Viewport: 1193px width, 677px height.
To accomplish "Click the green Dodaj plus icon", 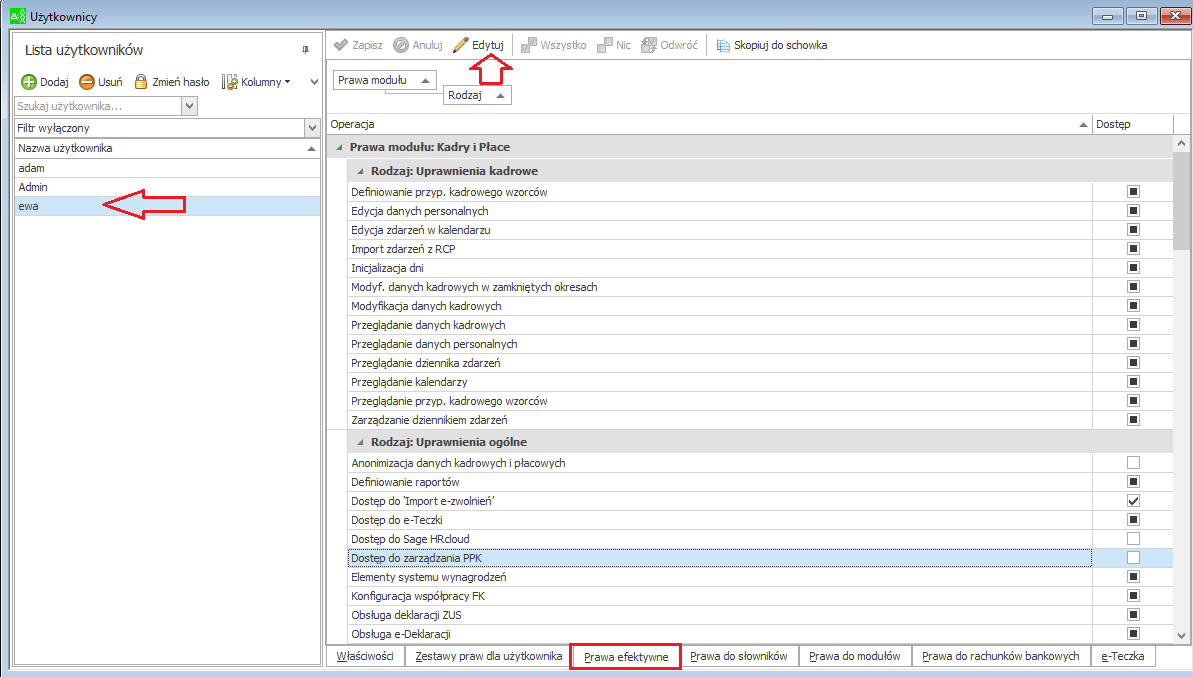I will [x=29, y=81].
